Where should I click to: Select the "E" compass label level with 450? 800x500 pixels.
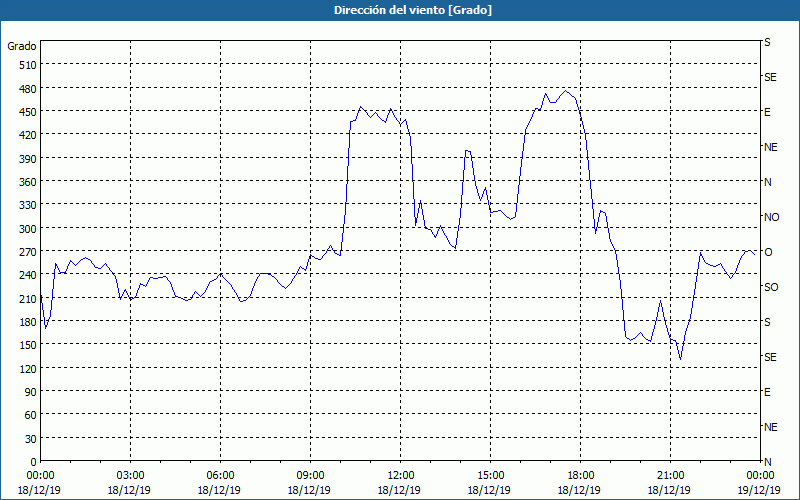pos(767,112)
